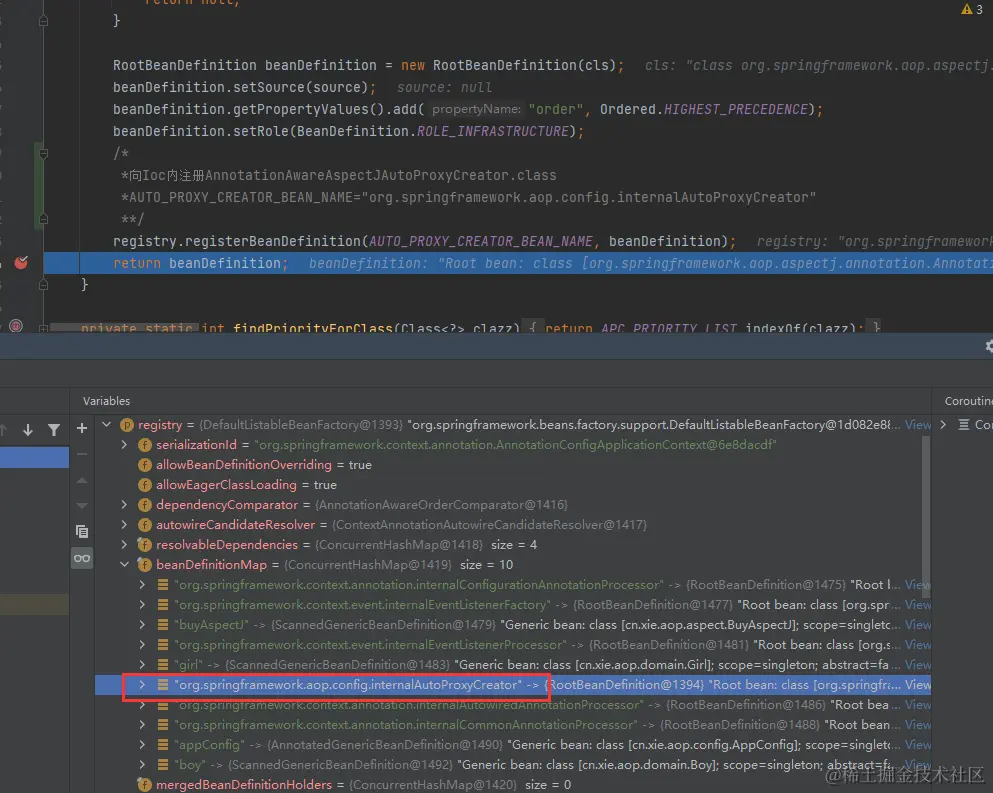
Task: Expand the internalAutoProxyCreator map entry
Action: pyautogui.click(x=142, y=685)
